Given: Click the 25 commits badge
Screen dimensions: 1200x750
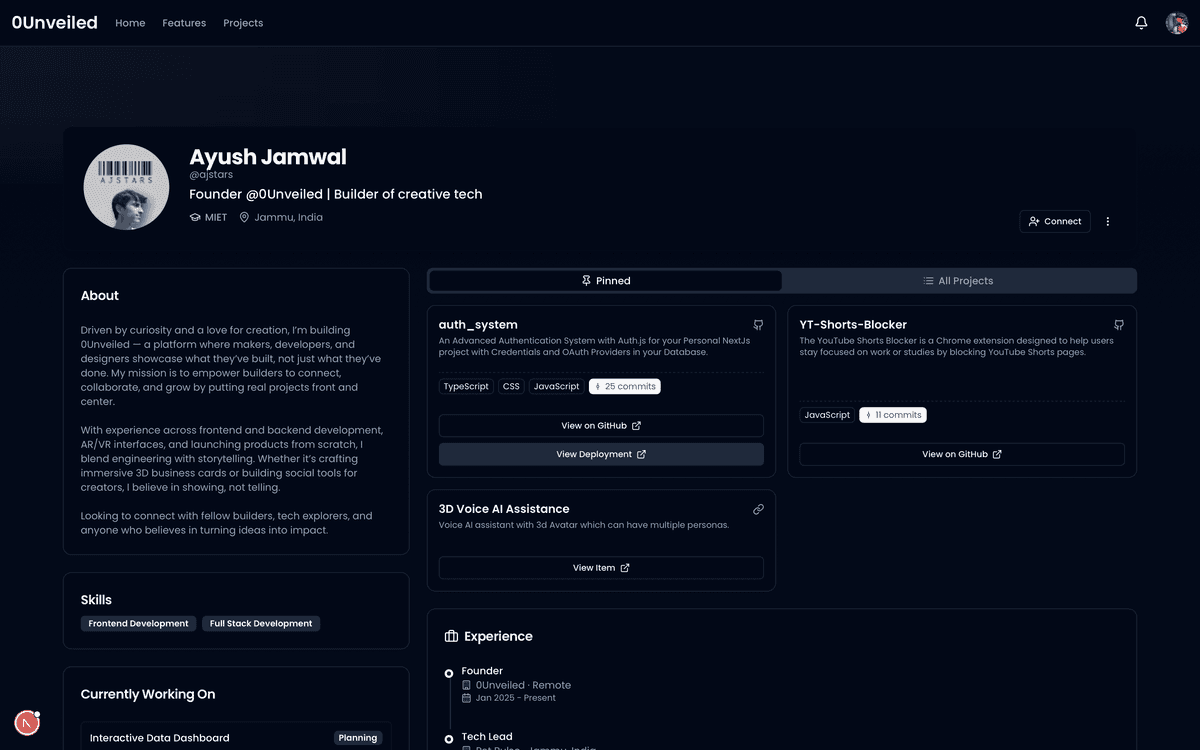Looking at the screenshot, I should [x=624, y=386].
